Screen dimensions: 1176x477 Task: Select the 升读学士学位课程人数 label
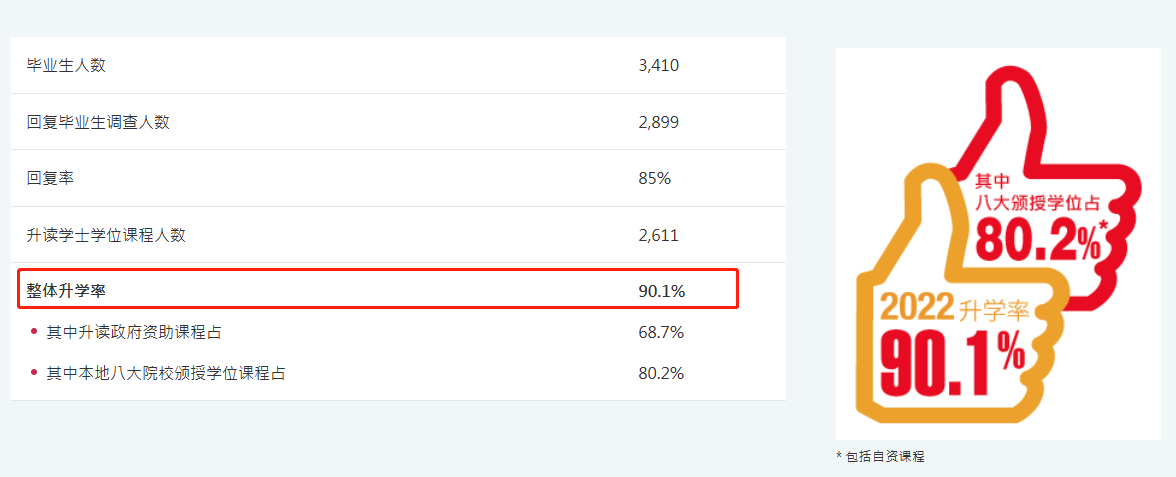click(106, 236)
